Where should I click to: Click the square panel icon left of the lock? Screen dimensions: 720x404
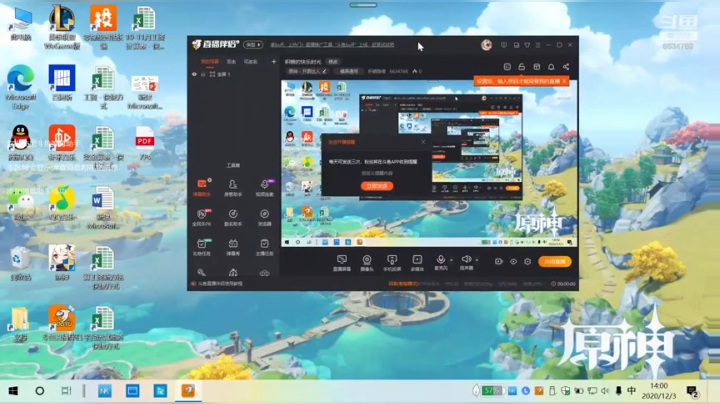(507, 67)
